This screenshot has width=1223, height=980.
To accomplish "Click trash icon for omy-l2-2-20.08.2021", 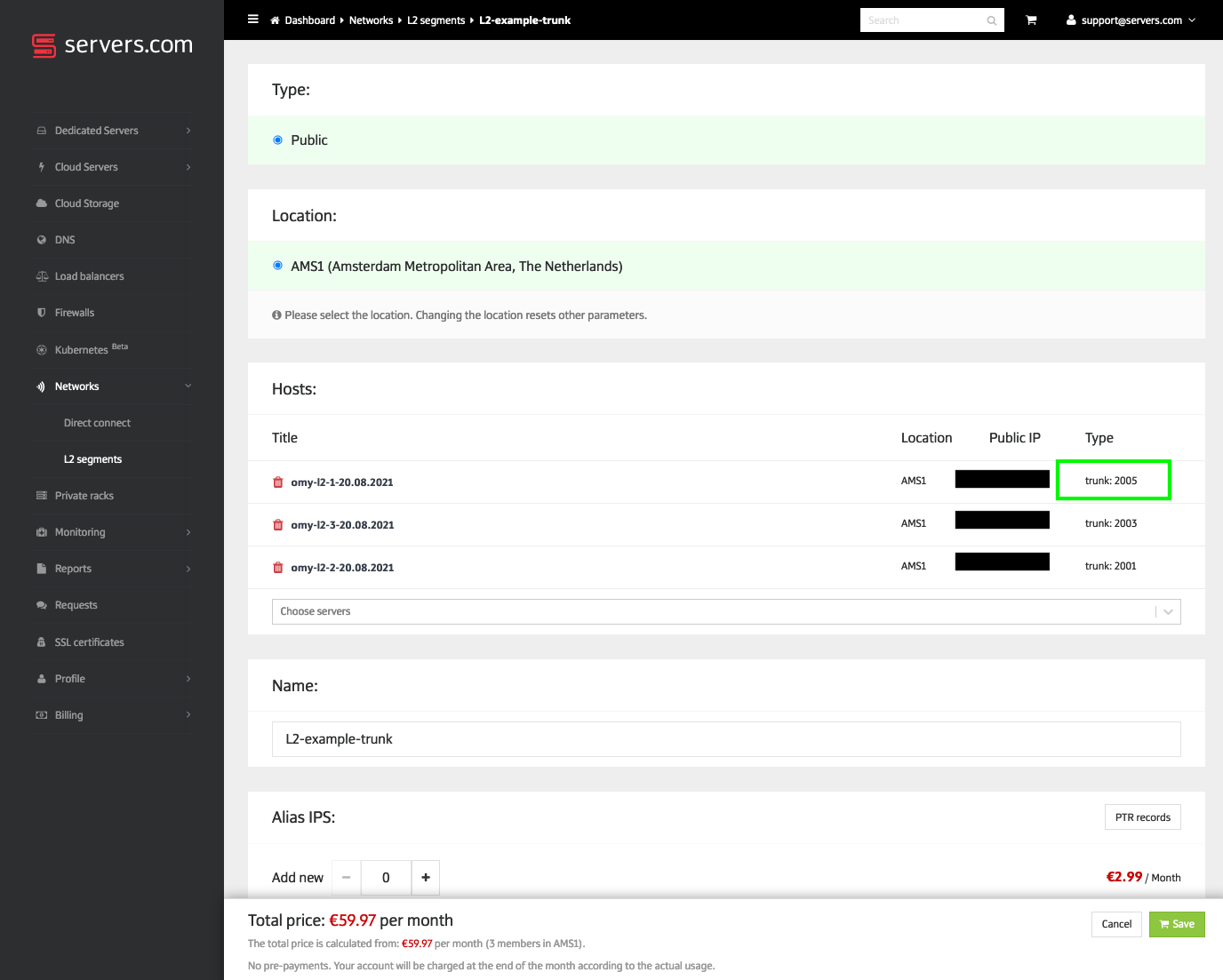I will click(x=278, y=568).
